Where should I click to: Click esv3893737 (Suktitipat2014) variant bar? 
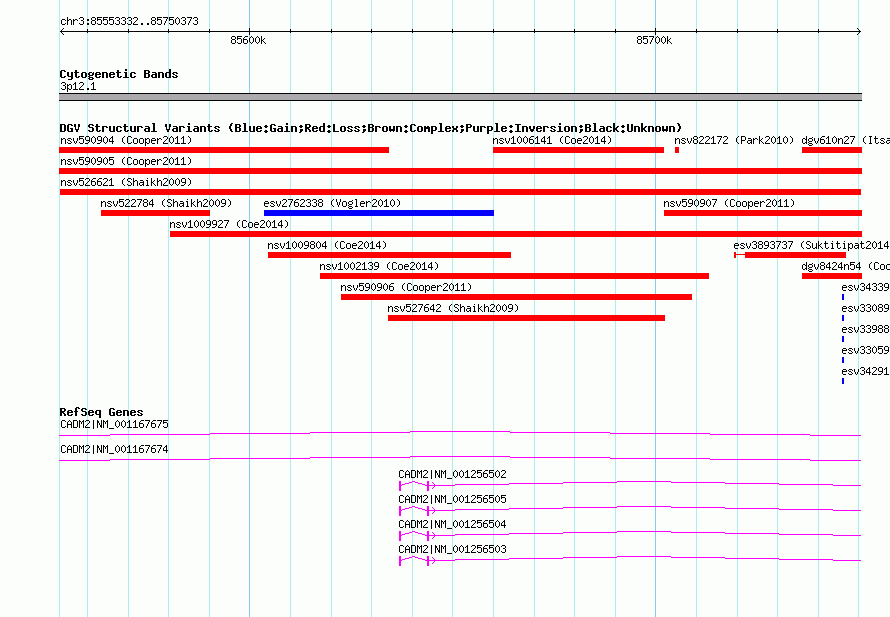coord(790,255)
